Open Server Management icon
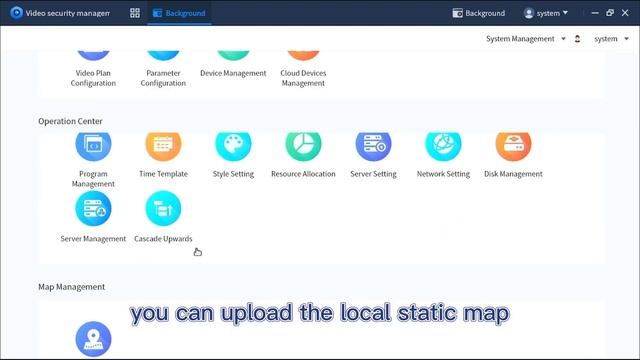 [93, 209]
